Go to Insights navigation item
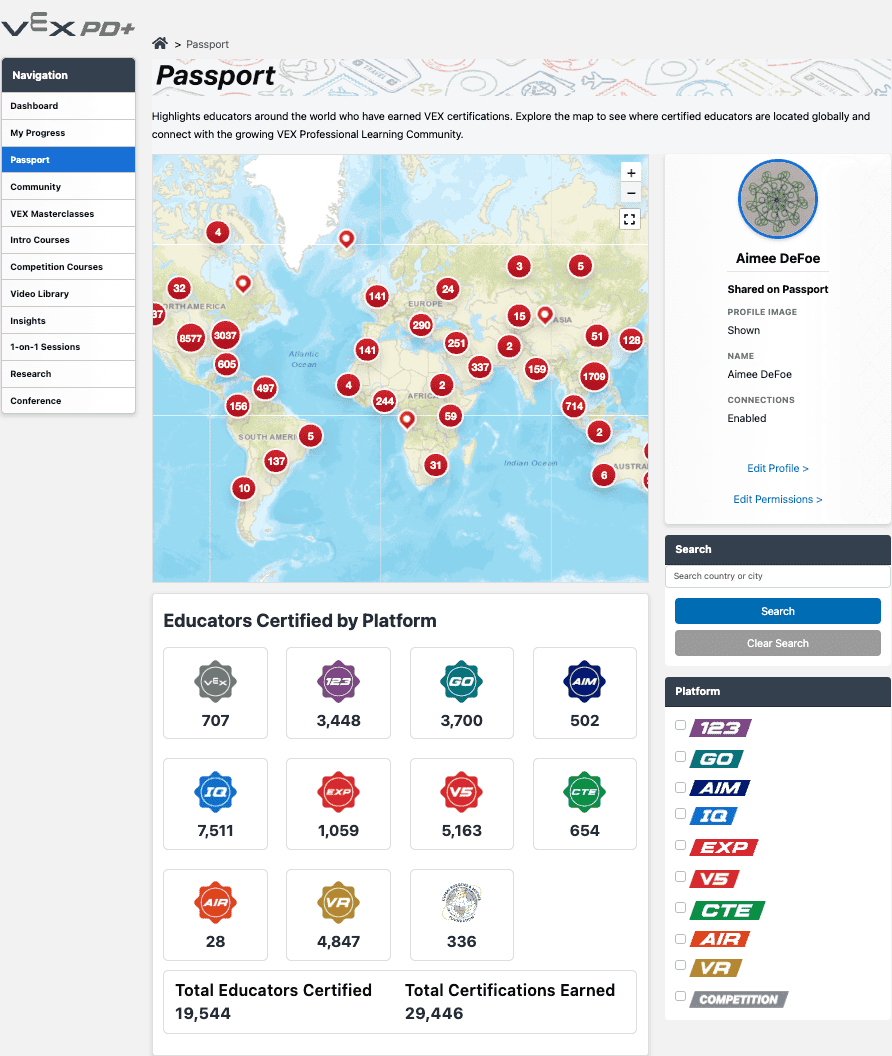892x1056 pixels. pyautogui.click(x=68, y=321)
